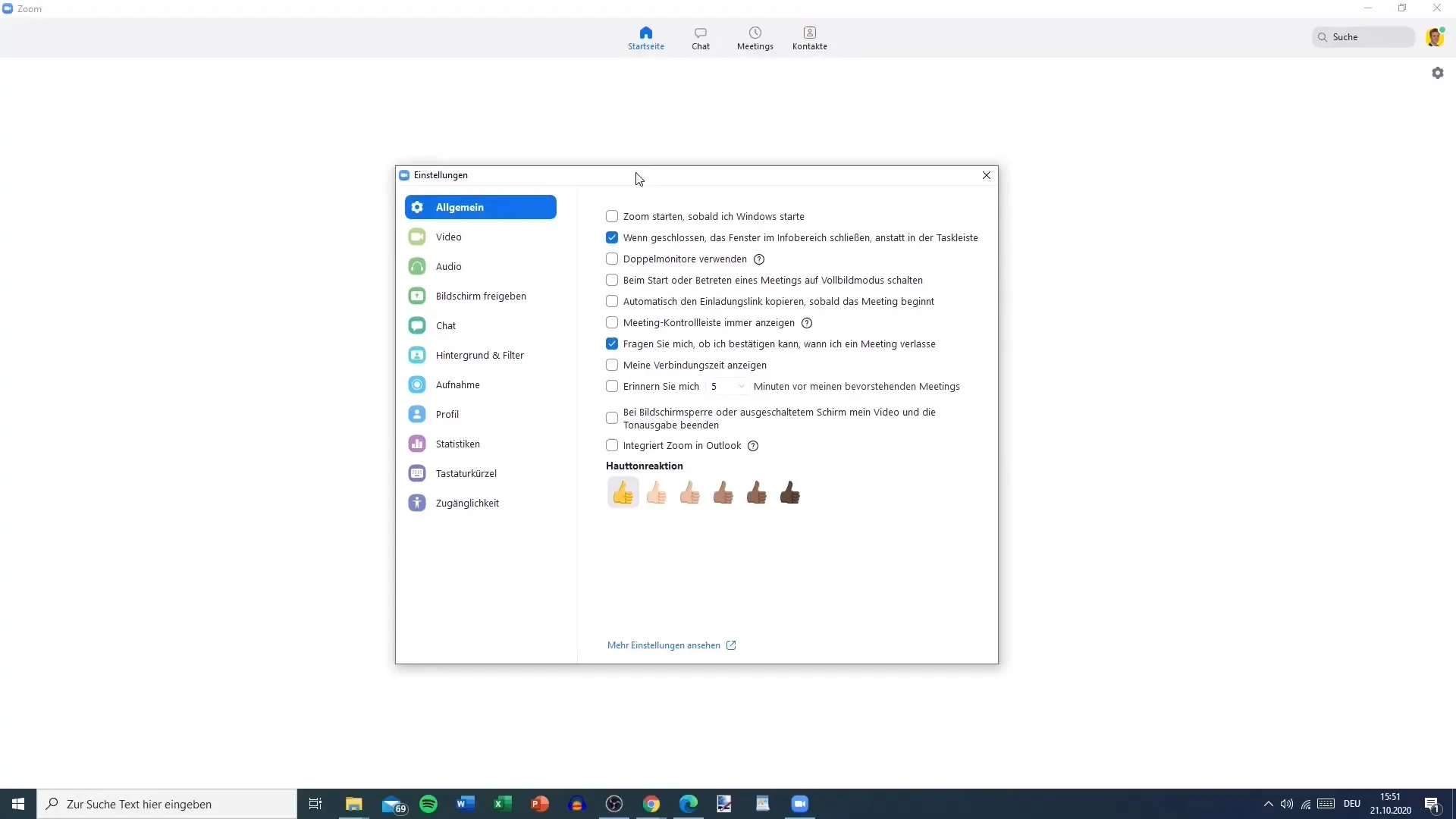The image size is (1456, 819).
Task: Click the network icon in system tray
Action: 1306,804
